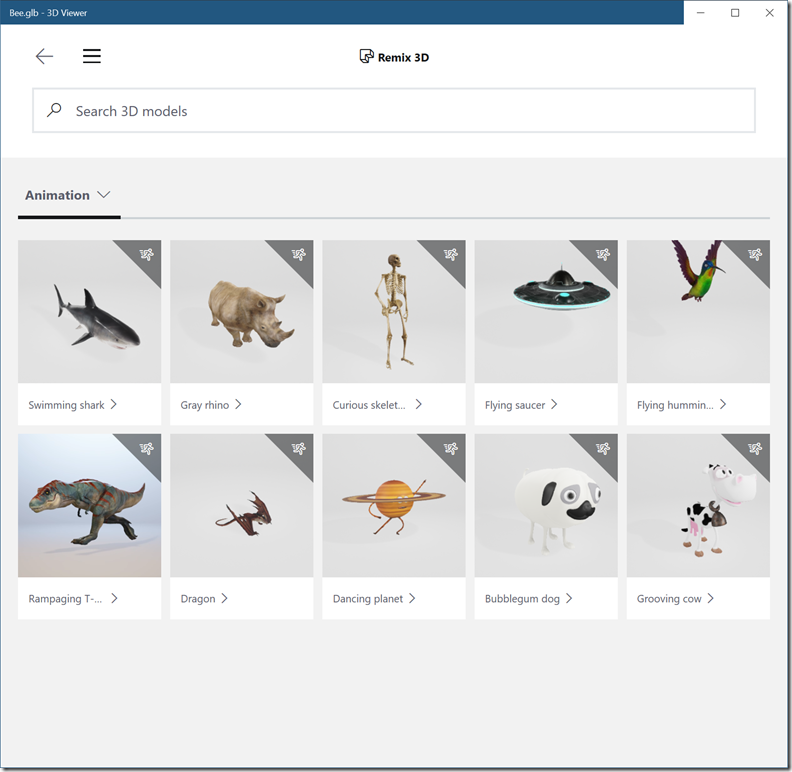Select the Flying saucer title link
Image resolution: width=792 pixels, height=772 pixels.
coord(515,405)
